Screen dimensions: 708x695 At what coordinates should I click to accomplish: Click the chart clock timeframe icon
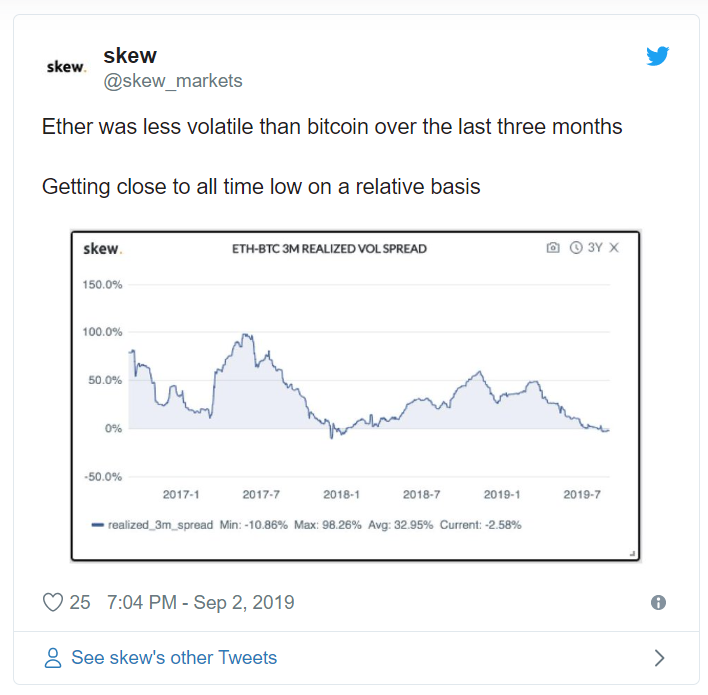576,247
